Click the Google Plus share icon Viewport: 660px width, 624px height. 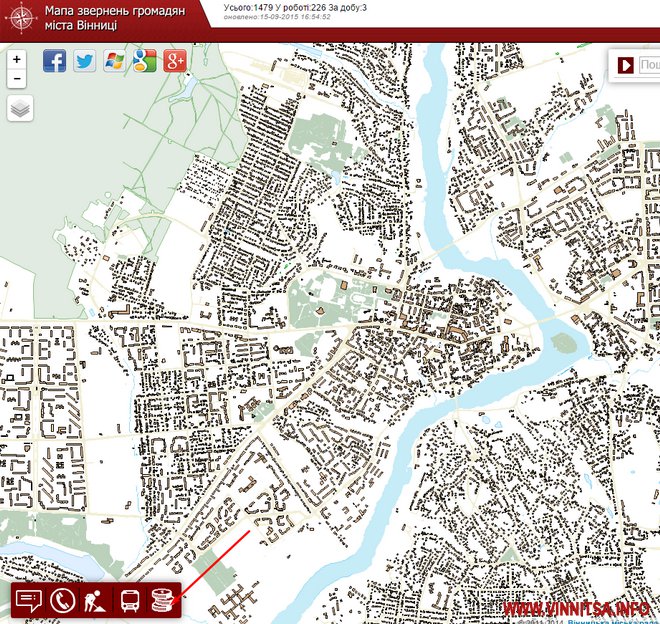click(x=176, y=61)
